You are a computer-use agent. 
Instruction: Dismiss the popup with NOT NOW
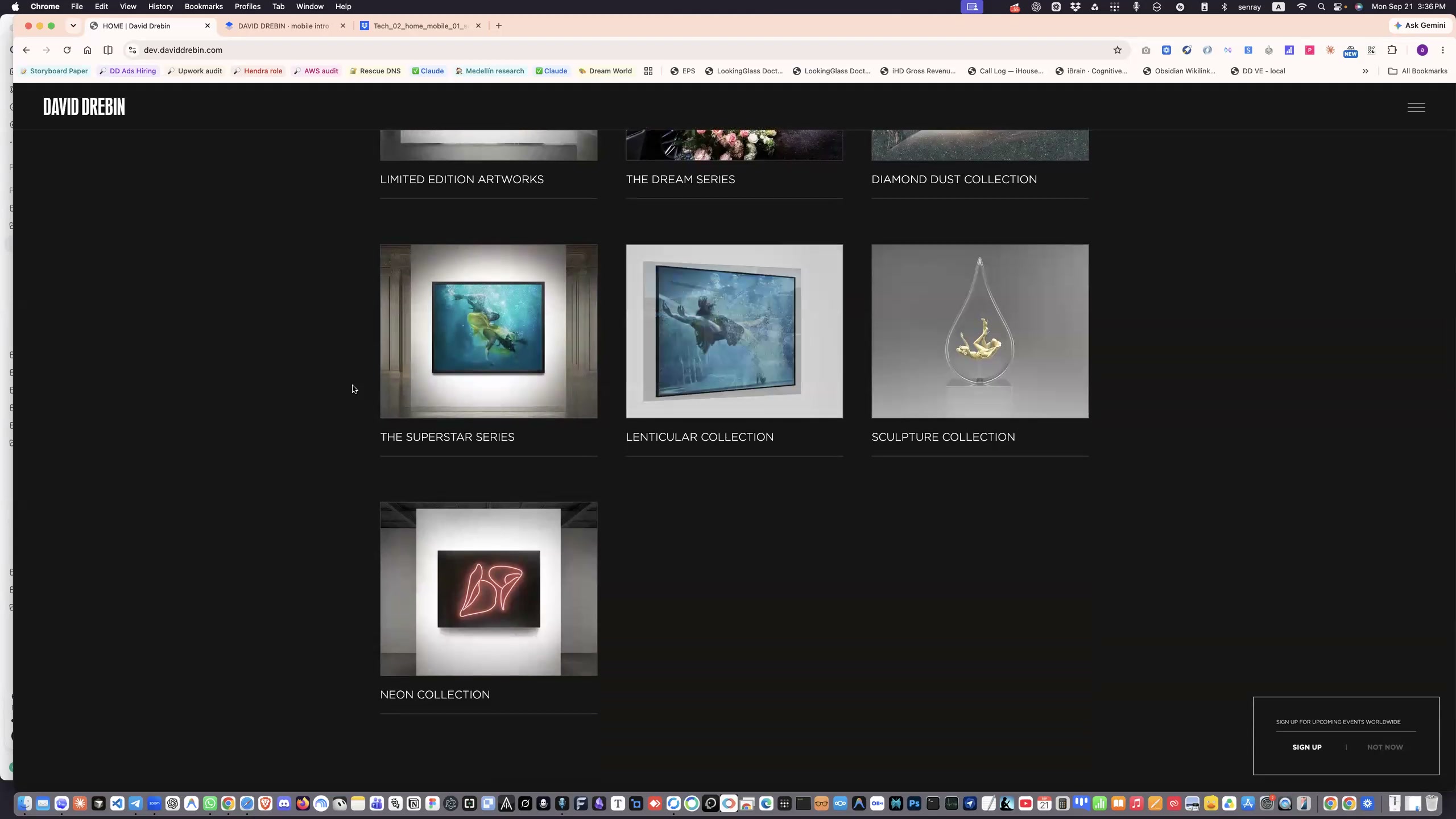(x=1385, y=747)
